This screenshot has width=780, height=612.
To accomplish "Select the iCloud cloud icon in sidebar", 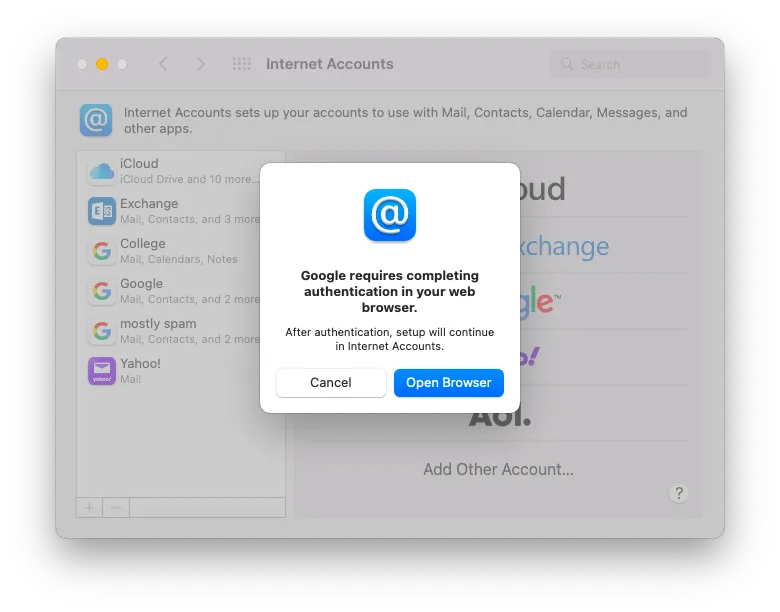I will [x=102, y=172].
